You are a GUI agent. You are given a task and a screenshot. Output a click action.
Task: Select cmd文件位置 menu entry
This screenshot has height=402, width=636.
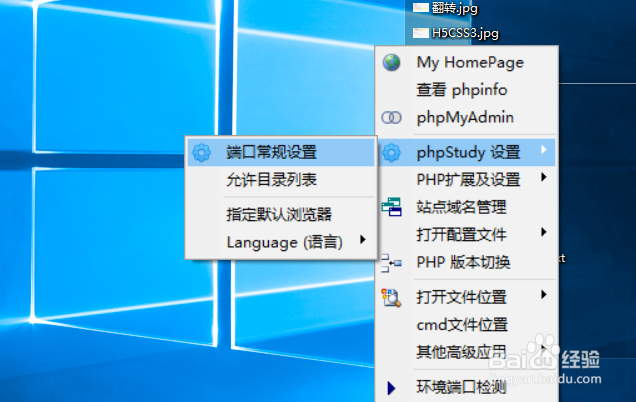tap(466, 325)
